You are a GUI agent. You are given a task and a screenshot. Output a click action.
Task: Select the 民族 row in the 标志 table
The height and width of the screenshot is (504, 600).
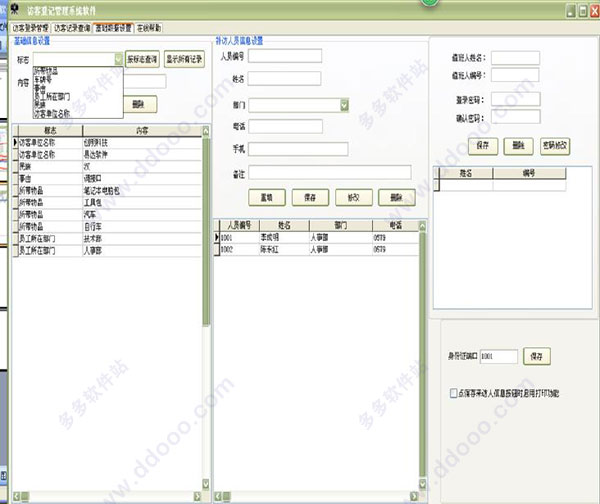108,166
